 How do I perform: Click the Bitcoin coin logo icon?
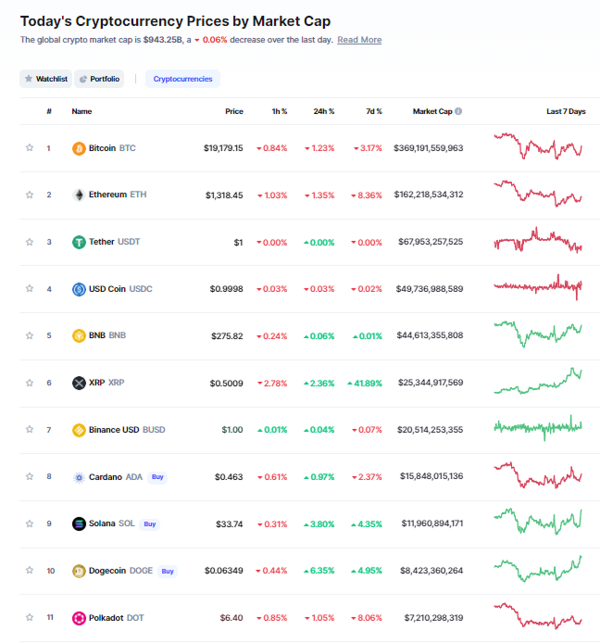pyautogui.click(x=79, y=148)
